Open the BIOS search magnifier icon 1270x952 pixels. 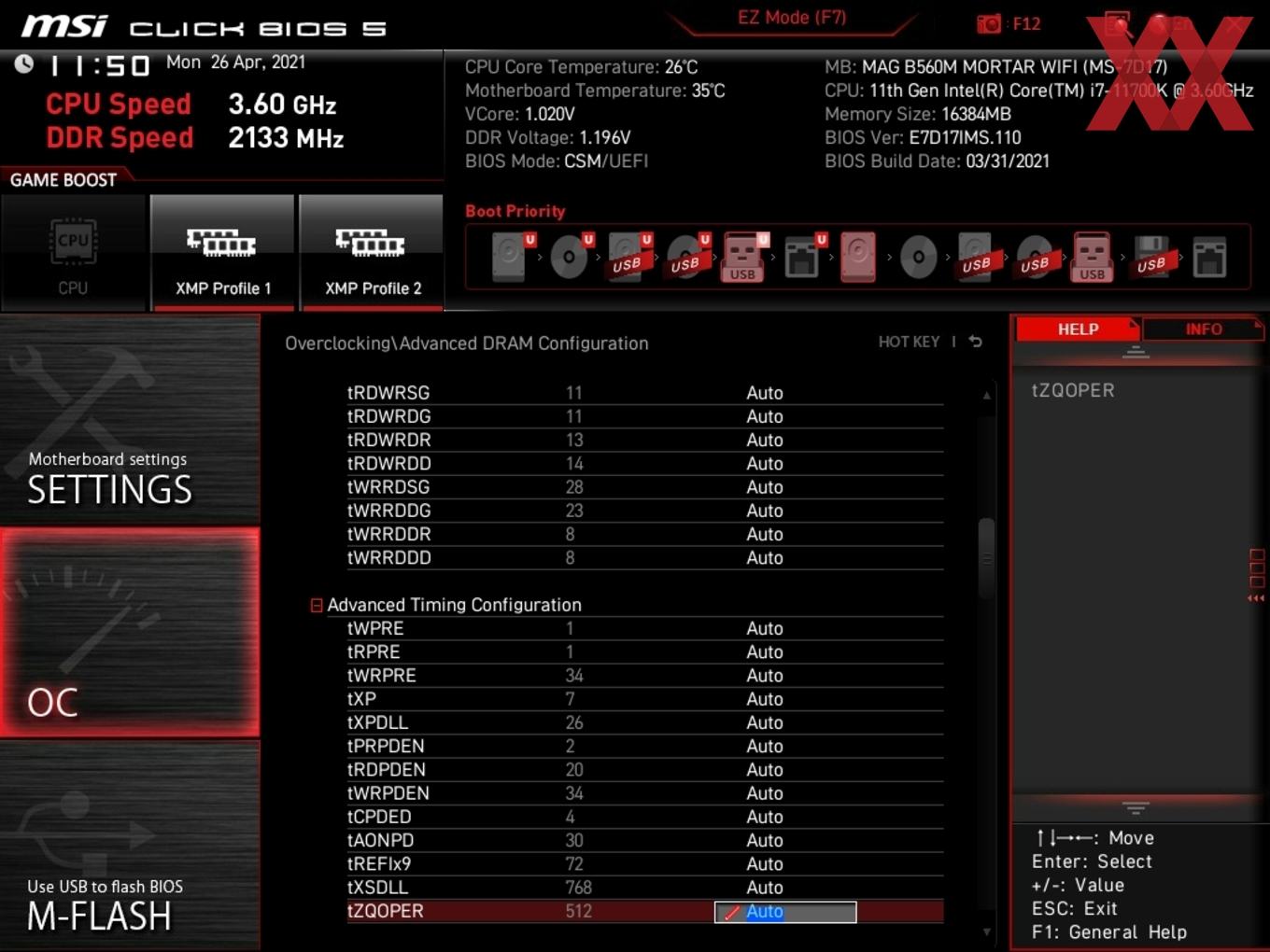point(1117,24)
